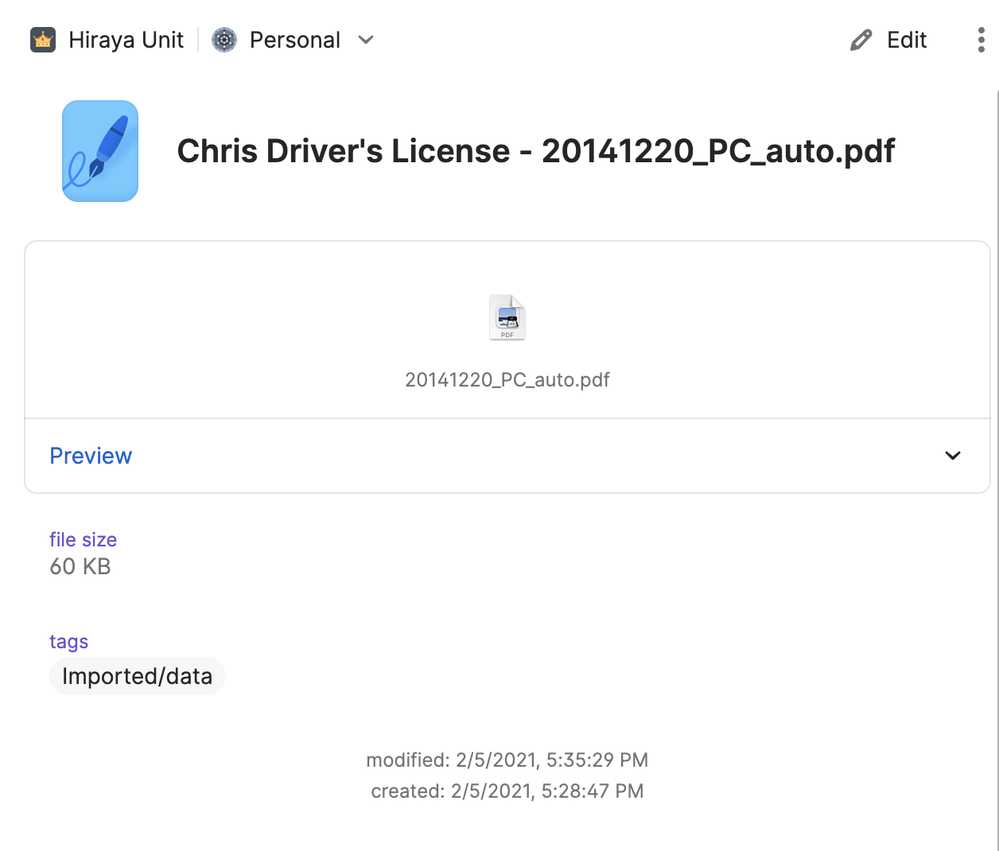Click the pencil icon beside Edit
The image size is (999, 851).
click(861, 40)
